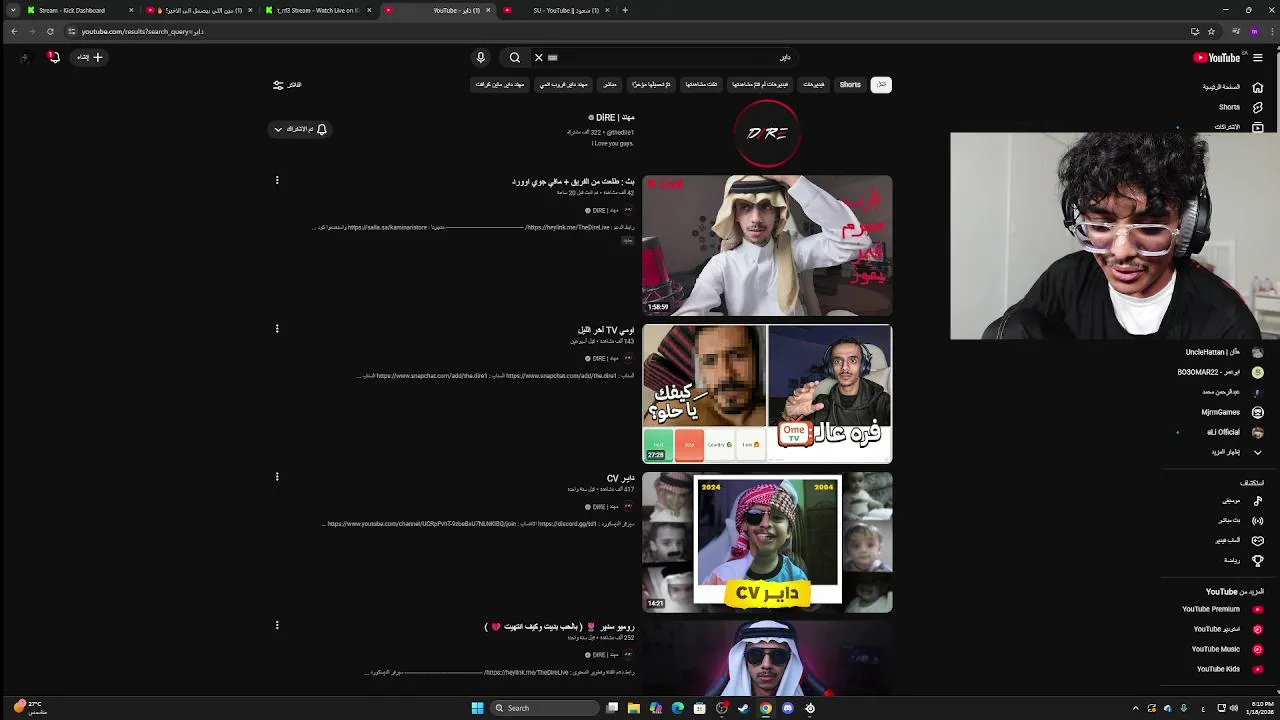Click the search magnifier button
The width and height of the screenshot is (1280, 720).
click(x=514, y=57)
